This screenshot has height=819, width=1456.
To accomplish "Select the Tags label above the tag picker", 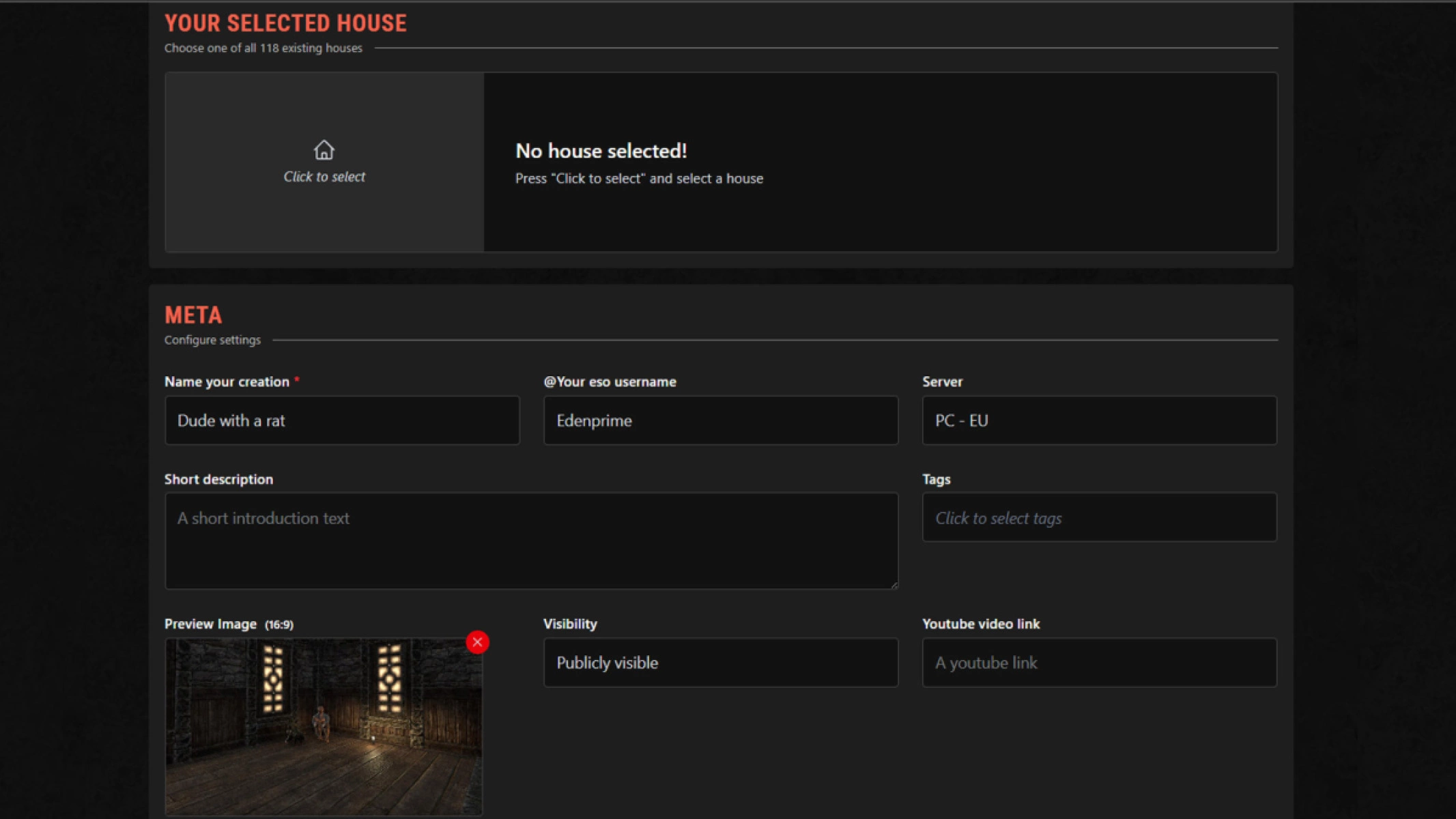I will point(937,478).
